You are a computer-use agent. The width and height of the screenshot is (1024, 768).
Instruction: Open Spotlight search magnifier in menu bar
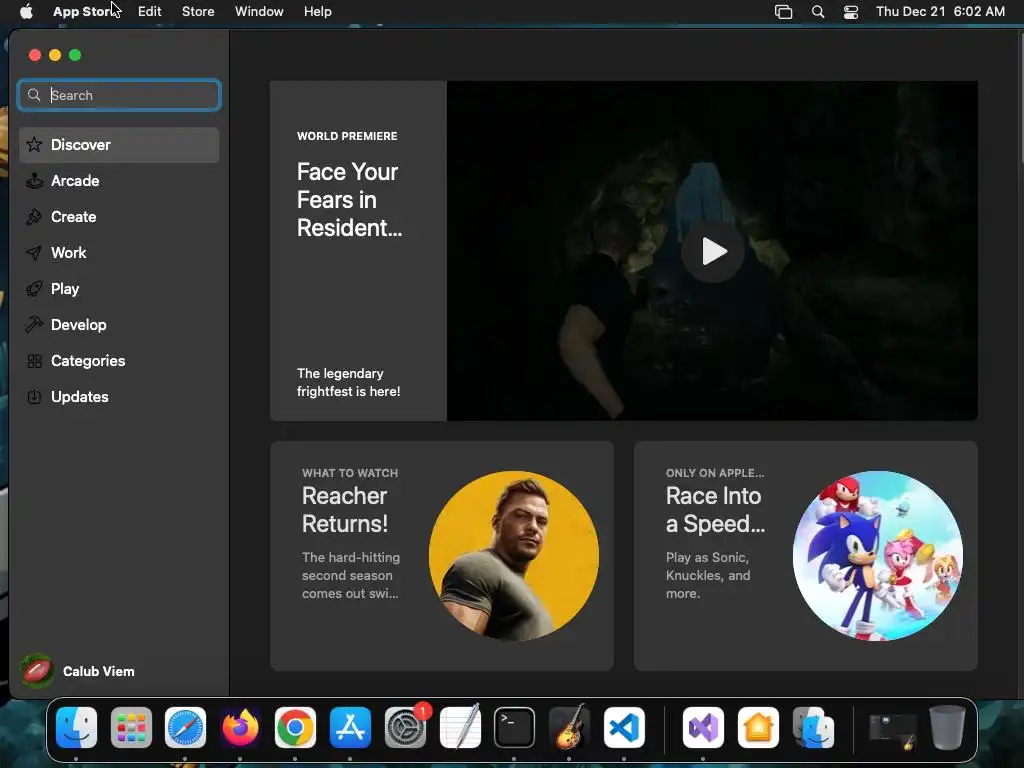pyautogui.click(x=818, y=12)
